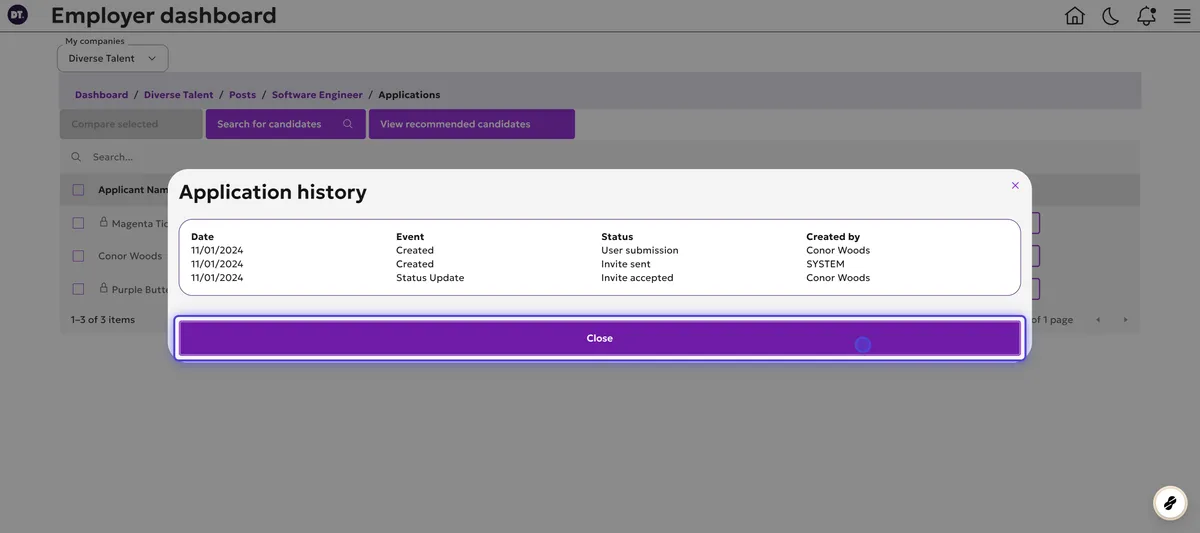
Task: Open the floating accessibility widget button
Action: 1170,502
